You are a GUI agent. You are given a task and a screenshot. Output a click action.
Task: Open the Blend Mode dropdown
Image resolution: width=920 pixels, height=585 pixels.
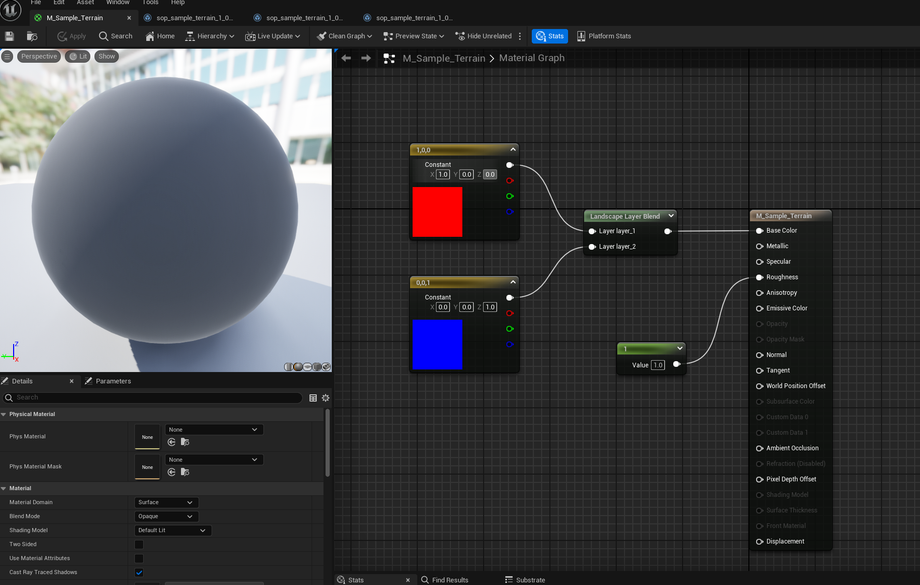166,517
